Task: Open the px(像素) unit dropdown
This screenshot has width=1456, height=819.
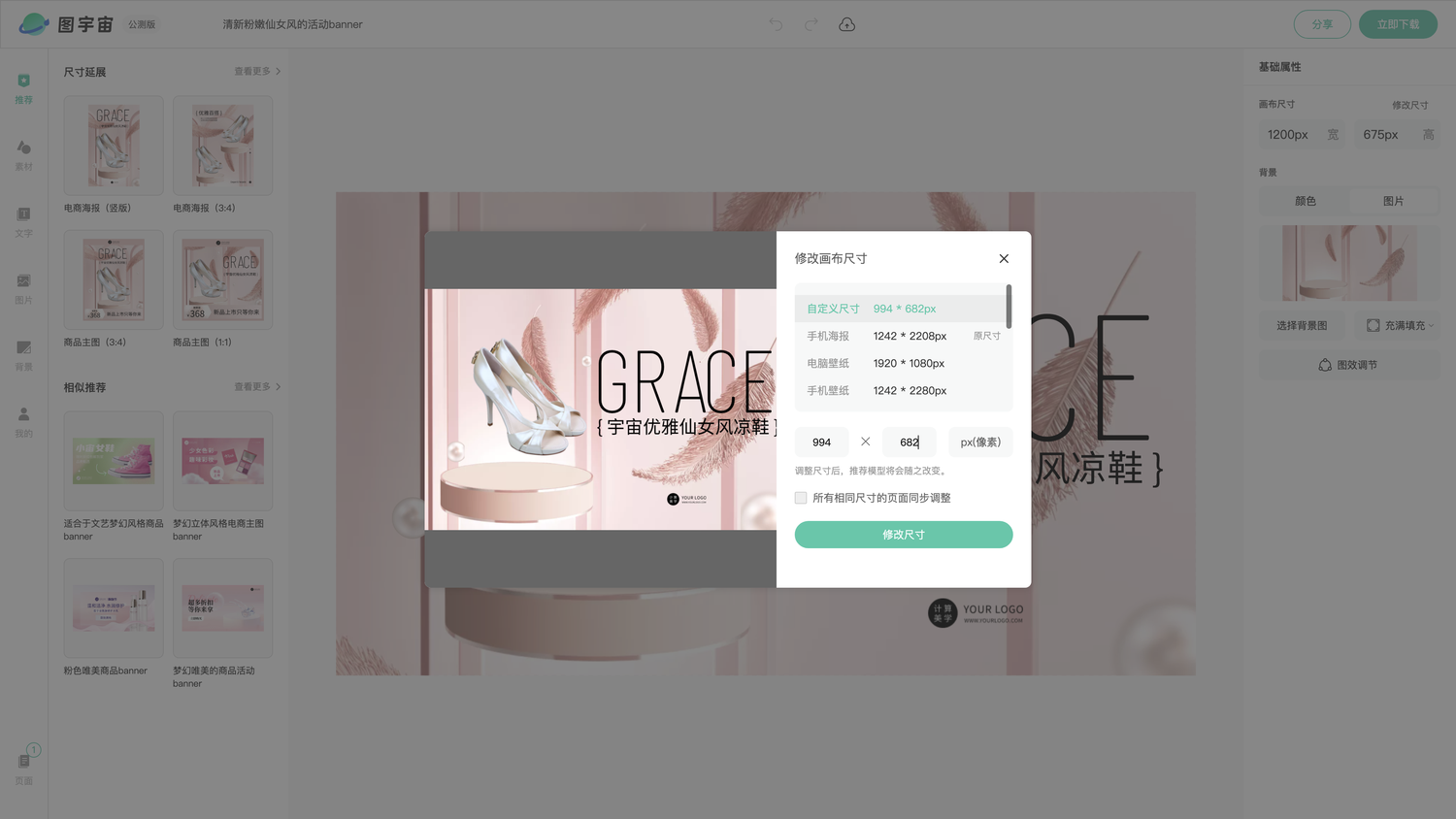Action: pyautogui.click(x=980, y=442)
